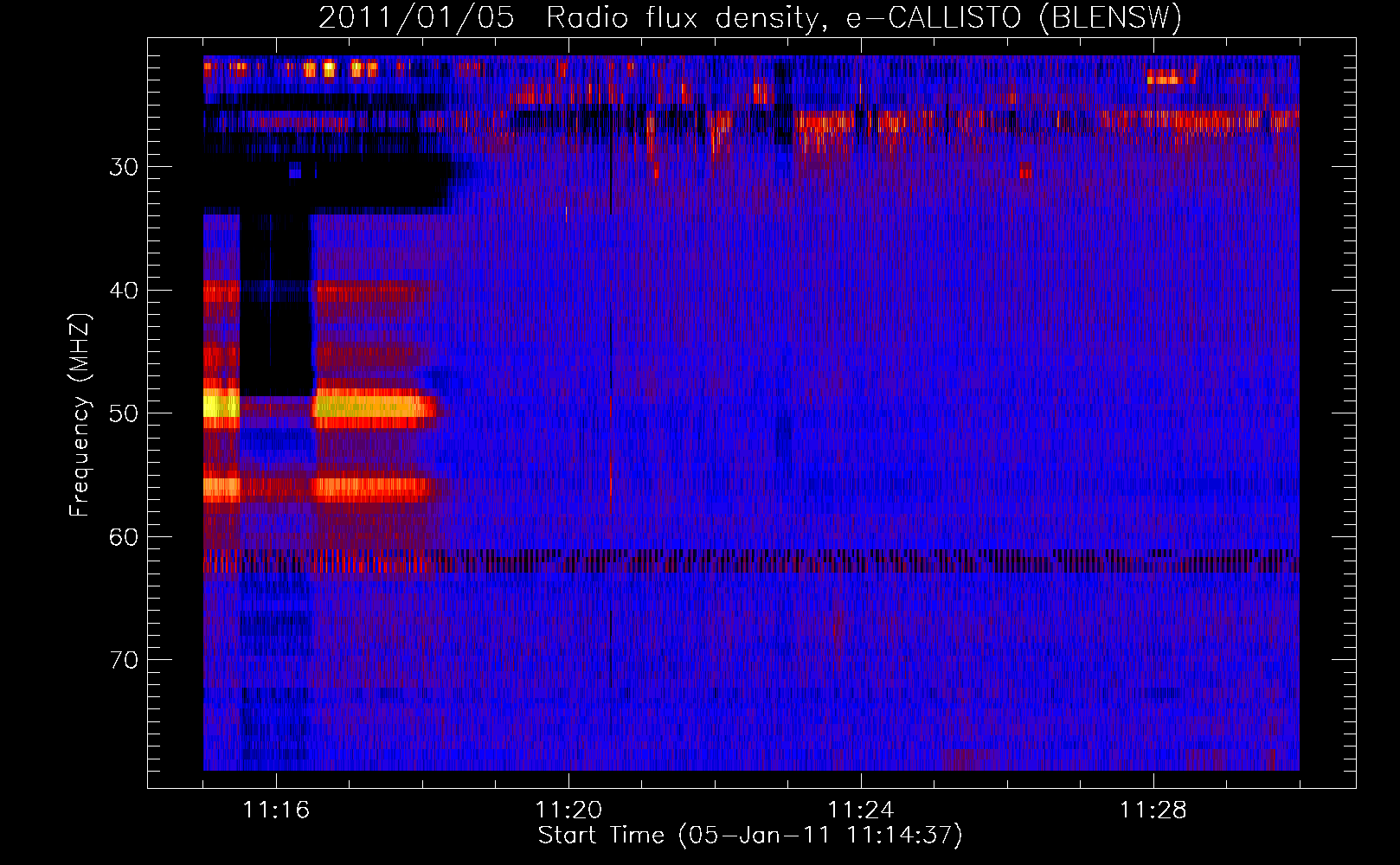This screenshot has width=1400, height=865.
Task: Click the 70 MHz frequency tick label
Action: [x=124, y=660]
